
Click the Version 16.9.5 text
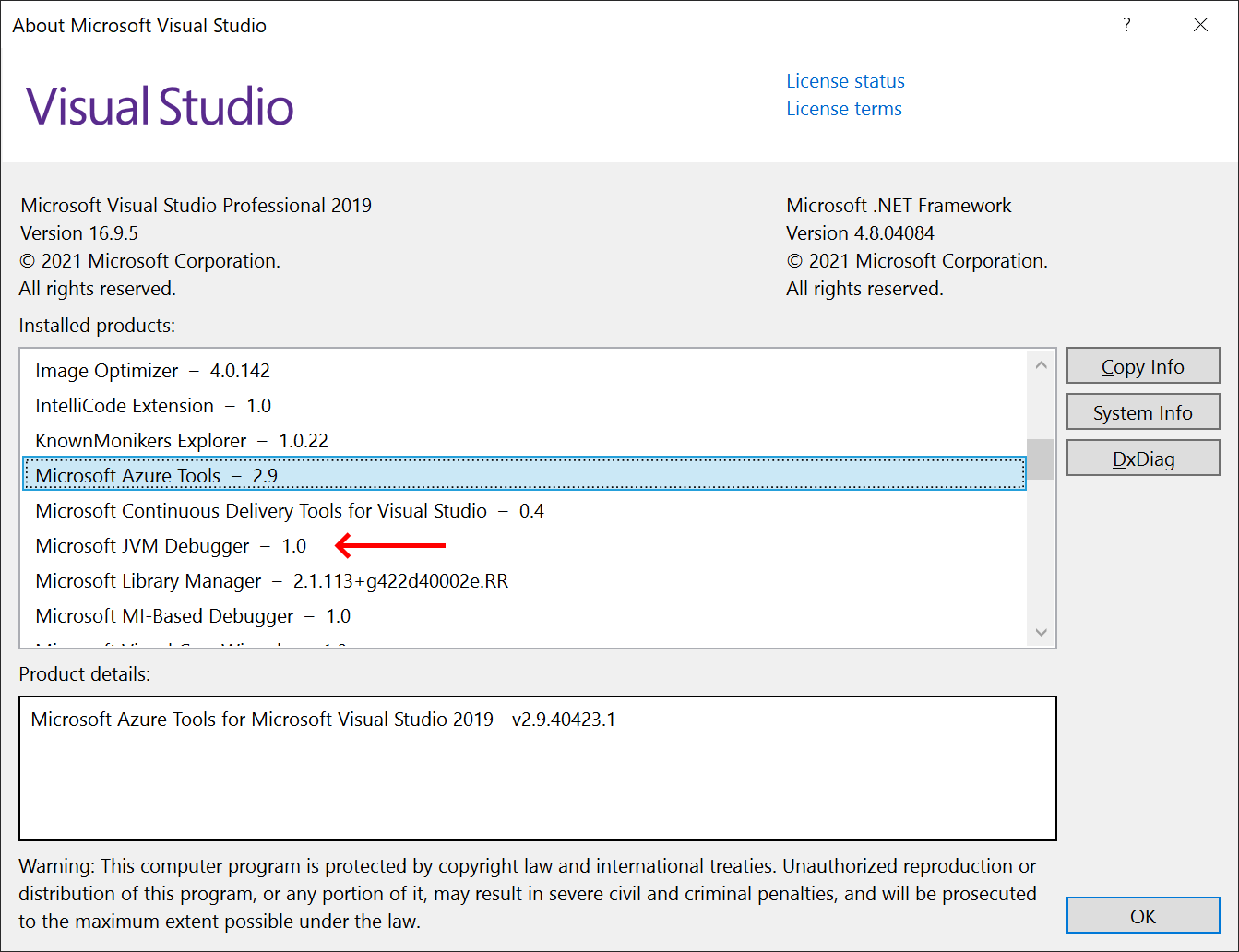tap(79, 233)
